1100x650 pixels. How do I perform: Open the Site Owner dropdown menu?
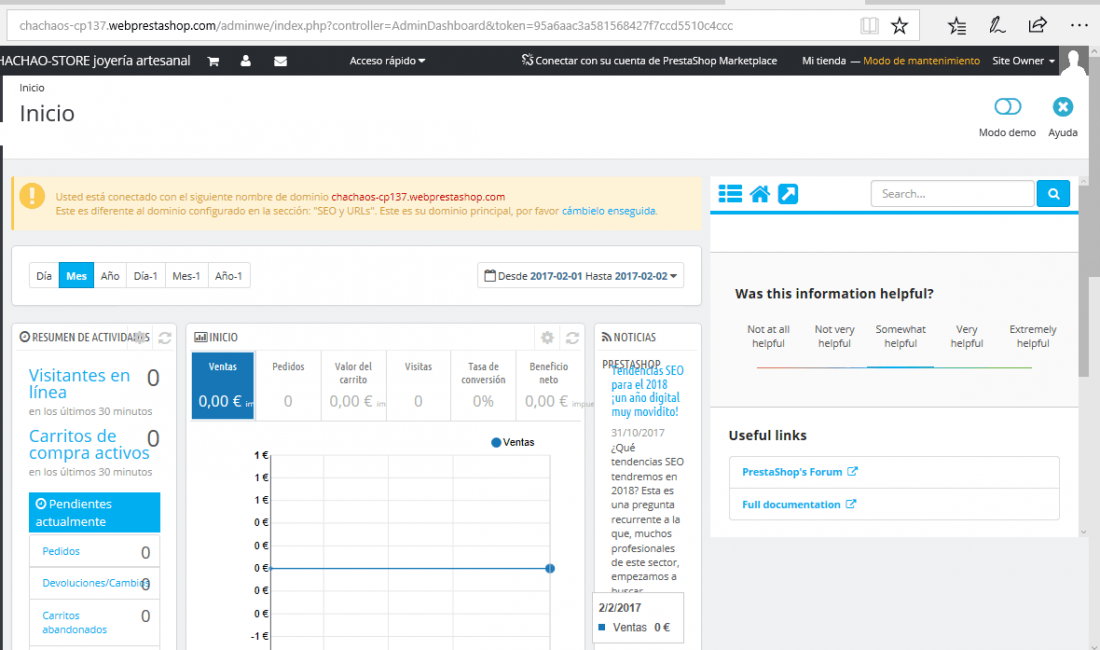pyautogui.click(x=1024, y=61)
